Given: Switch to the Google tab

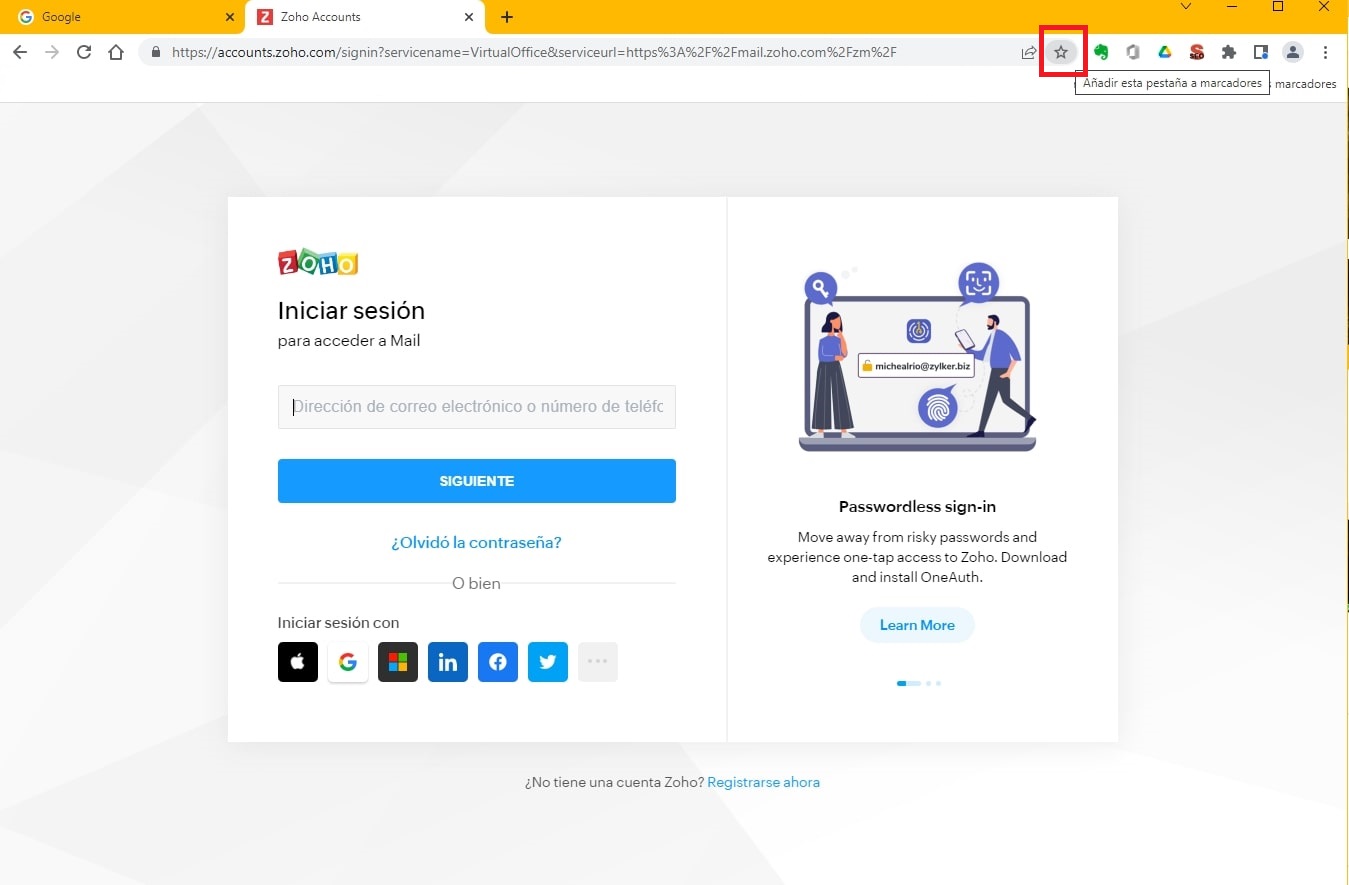Looking at the screenshot, I should coord(123,17).
